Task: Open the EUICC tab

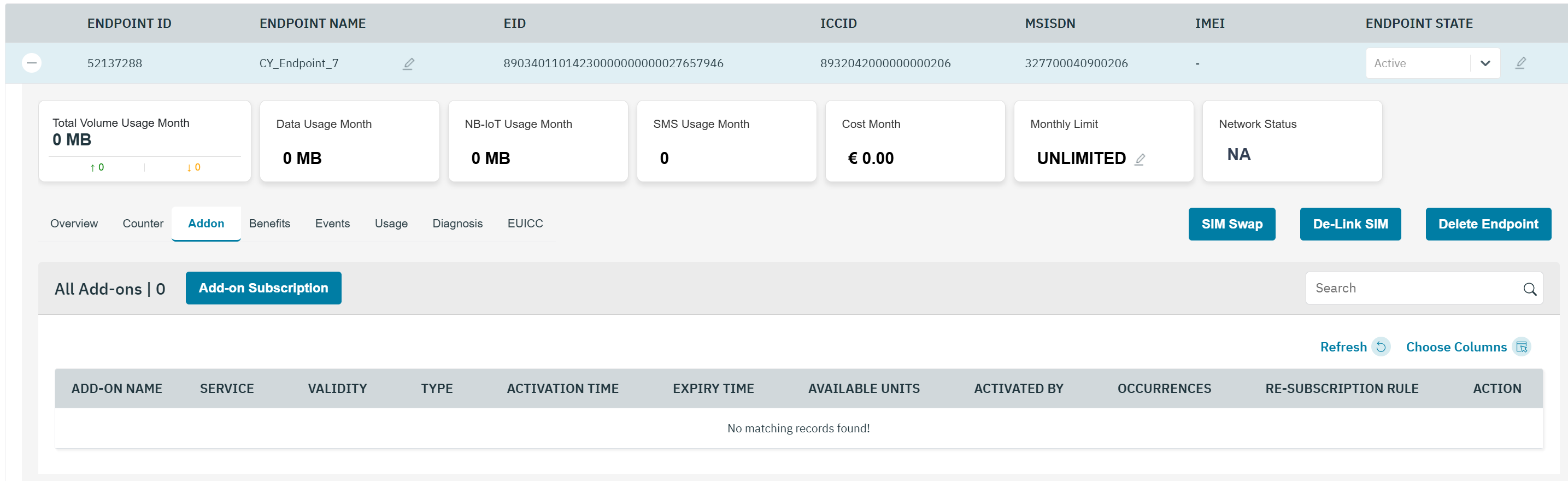Action: click(x=525, y=224)
